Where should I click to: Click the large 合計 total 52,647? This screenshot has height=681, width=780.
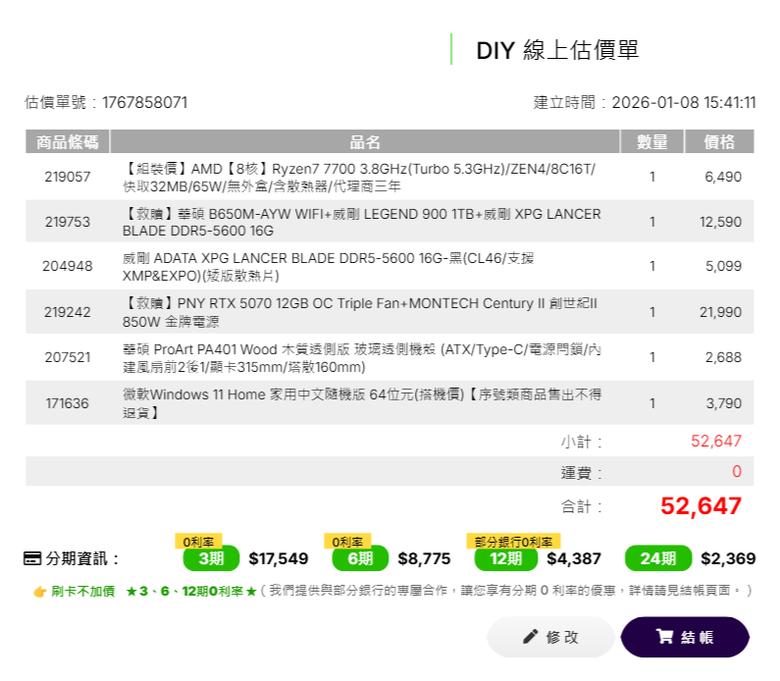point(701,506)
